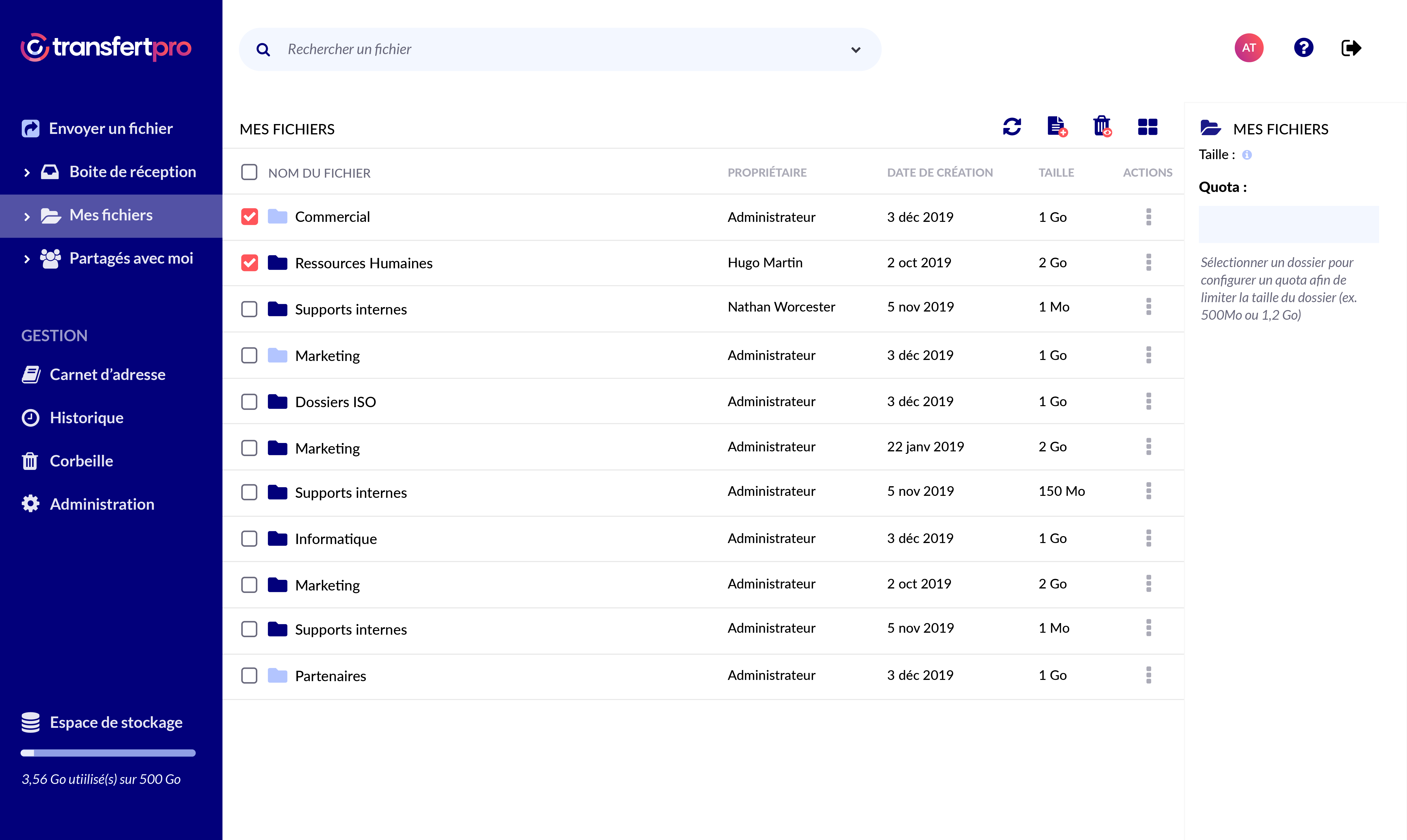Uncheck the Commercial folder checkbox

(x=249, y=217)
